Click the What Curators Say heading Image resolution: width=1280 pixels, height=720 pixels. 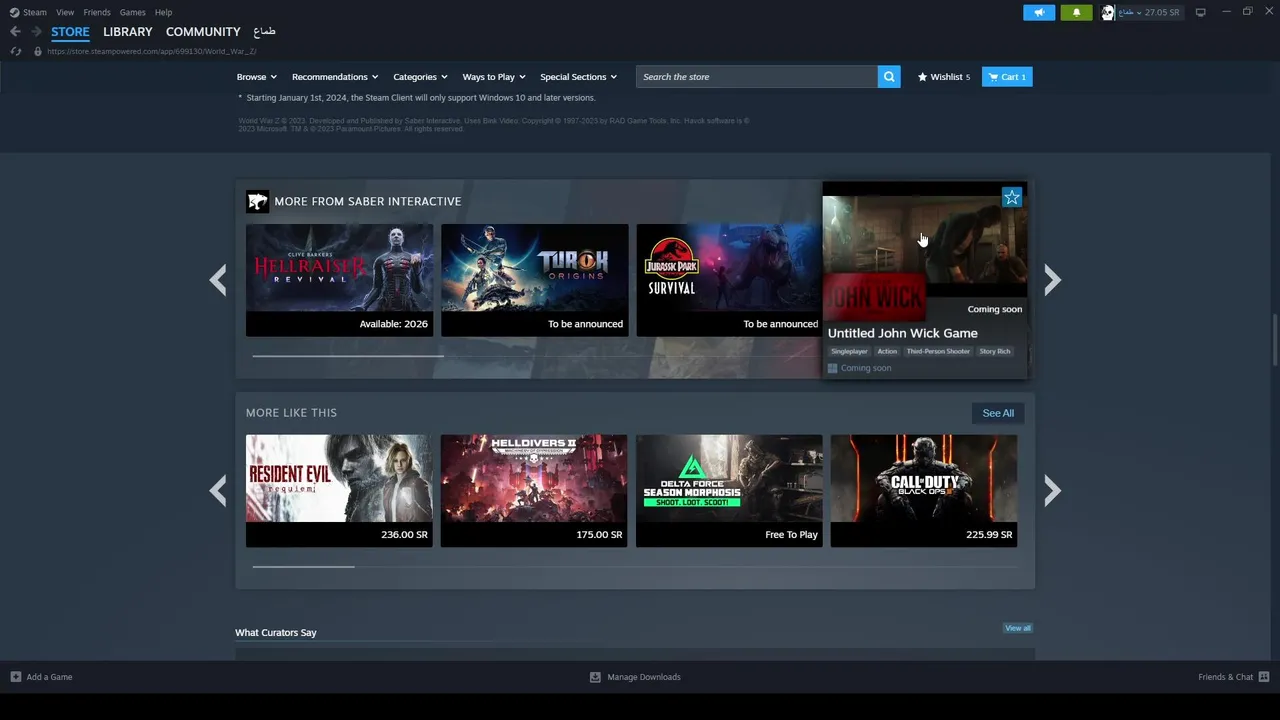(276, 633)
